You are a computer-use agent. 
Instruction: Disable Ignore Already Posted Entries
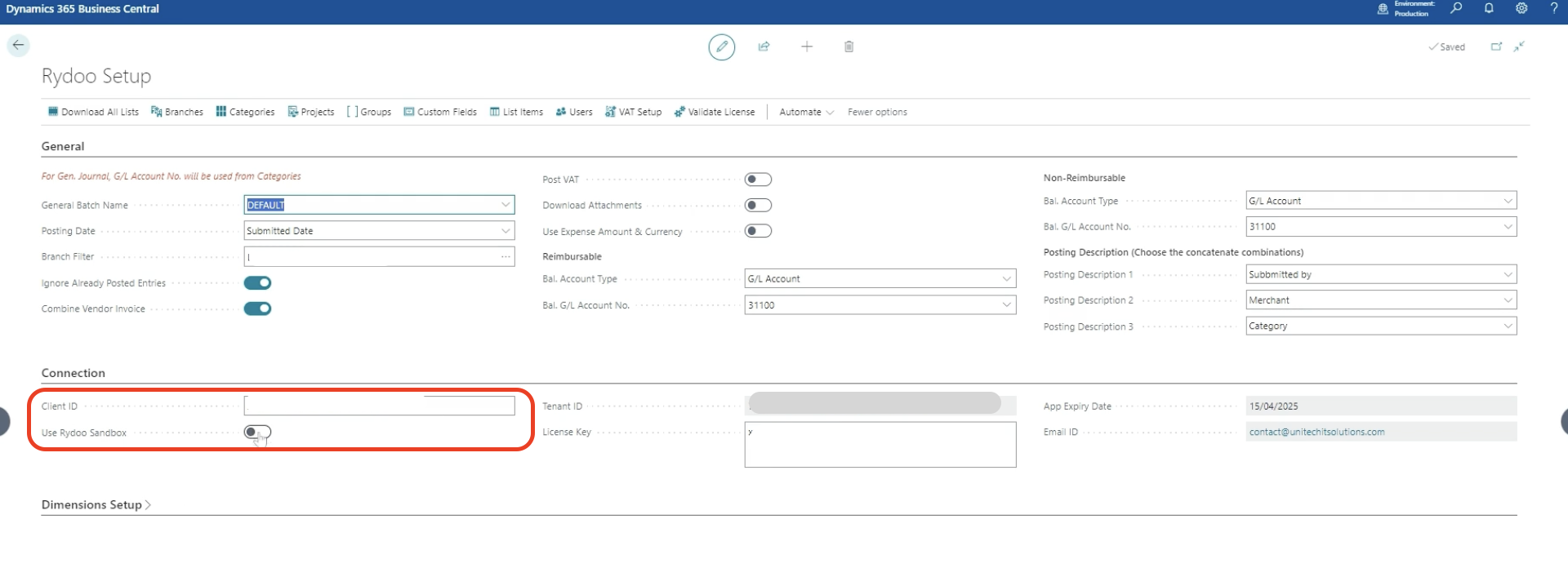tap(257, 283)
